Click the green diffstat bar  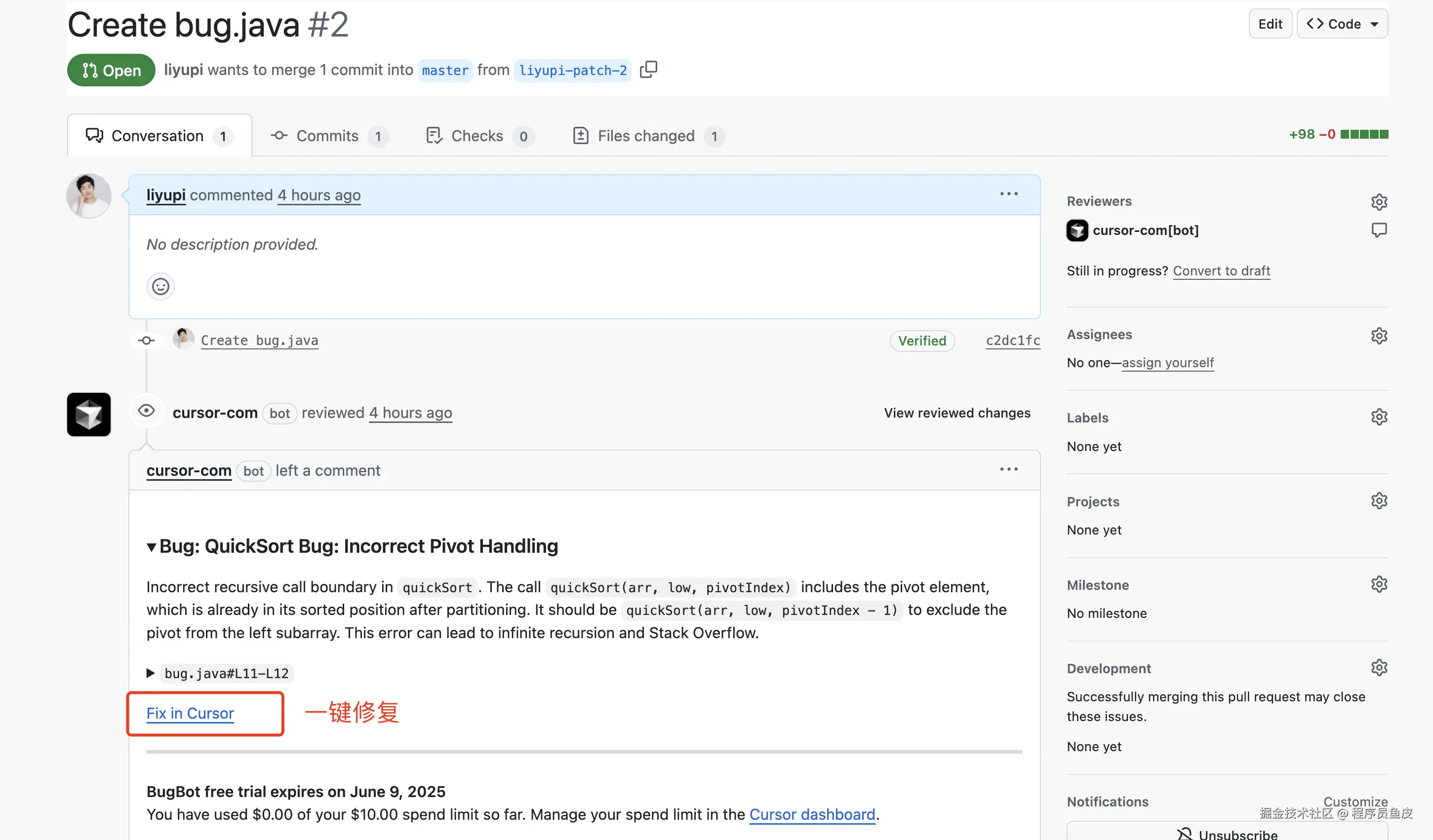tap(1364, 134)
